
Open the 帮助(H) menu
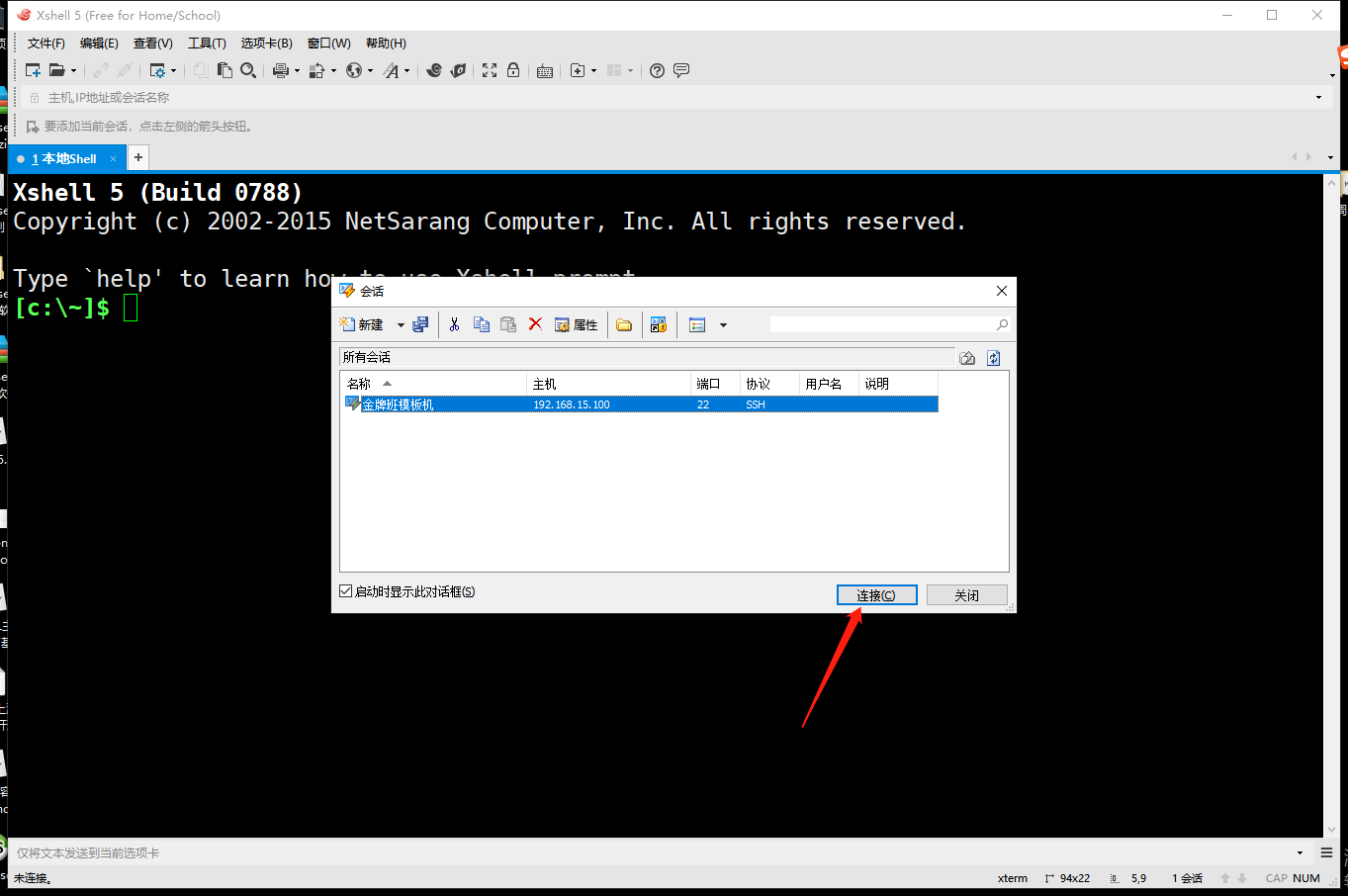click(x=386, y=43)
